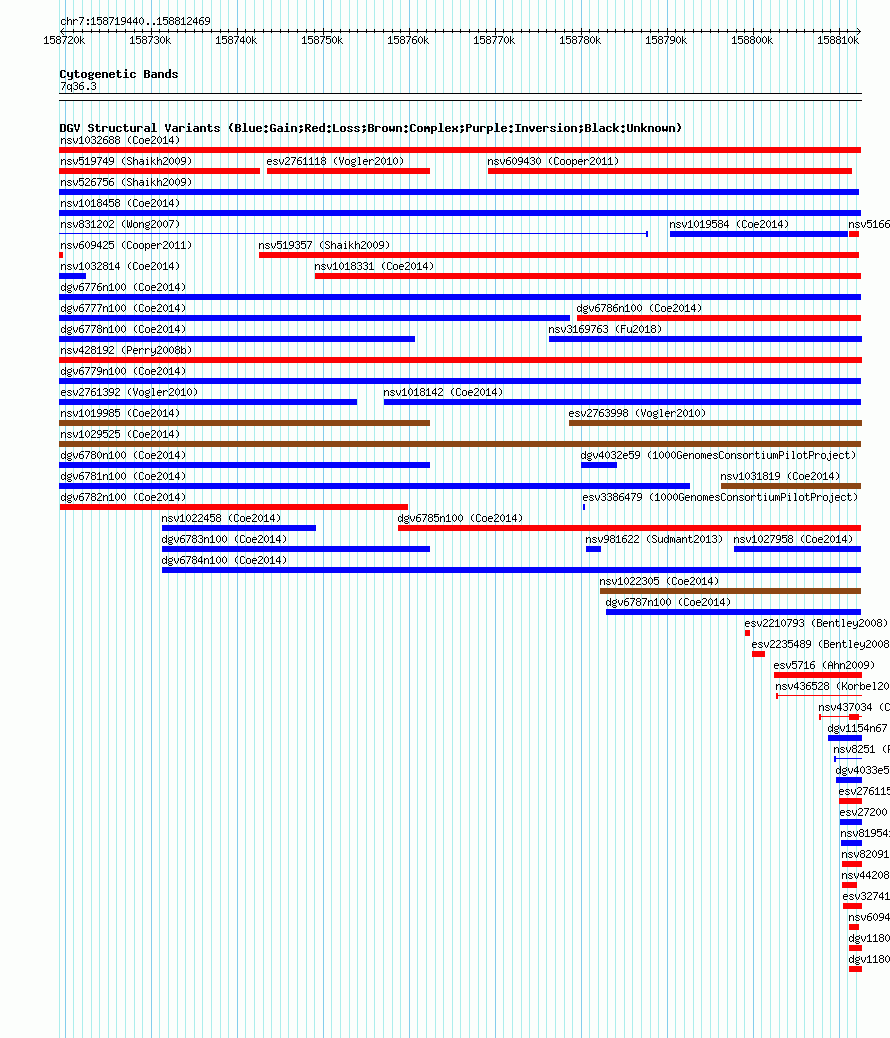The width and height of the screenshot is (890, 1038).
Task: Click nsv1022305 (Coe2014) label
Action: point(659,582)
